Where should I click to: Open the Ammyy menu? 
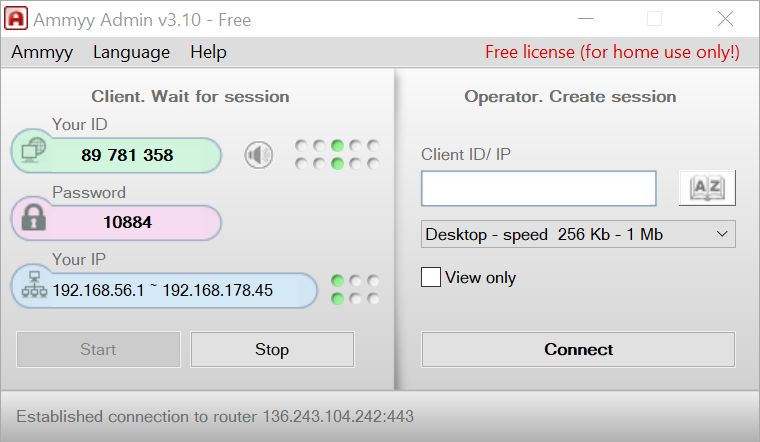tap(42, 52)
